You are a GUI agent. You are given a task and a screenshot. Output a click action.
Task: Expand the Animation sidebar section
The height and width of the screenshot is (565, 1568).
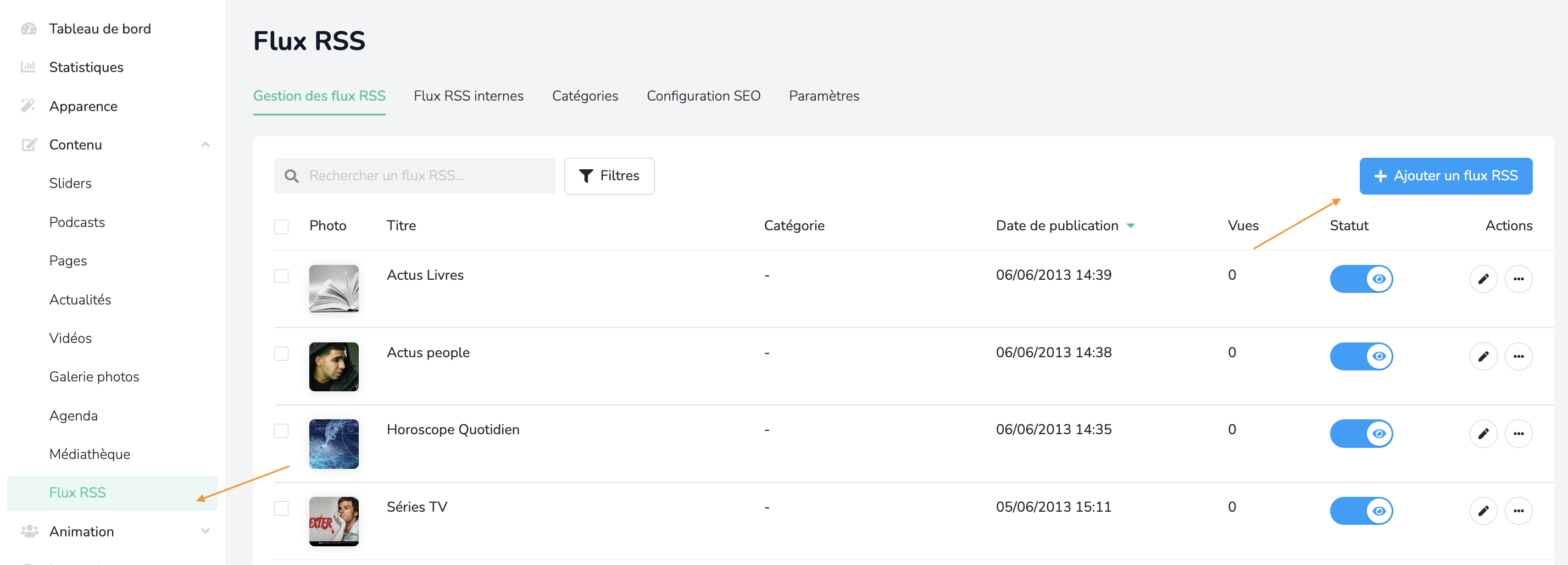click(x=205, y=531)
